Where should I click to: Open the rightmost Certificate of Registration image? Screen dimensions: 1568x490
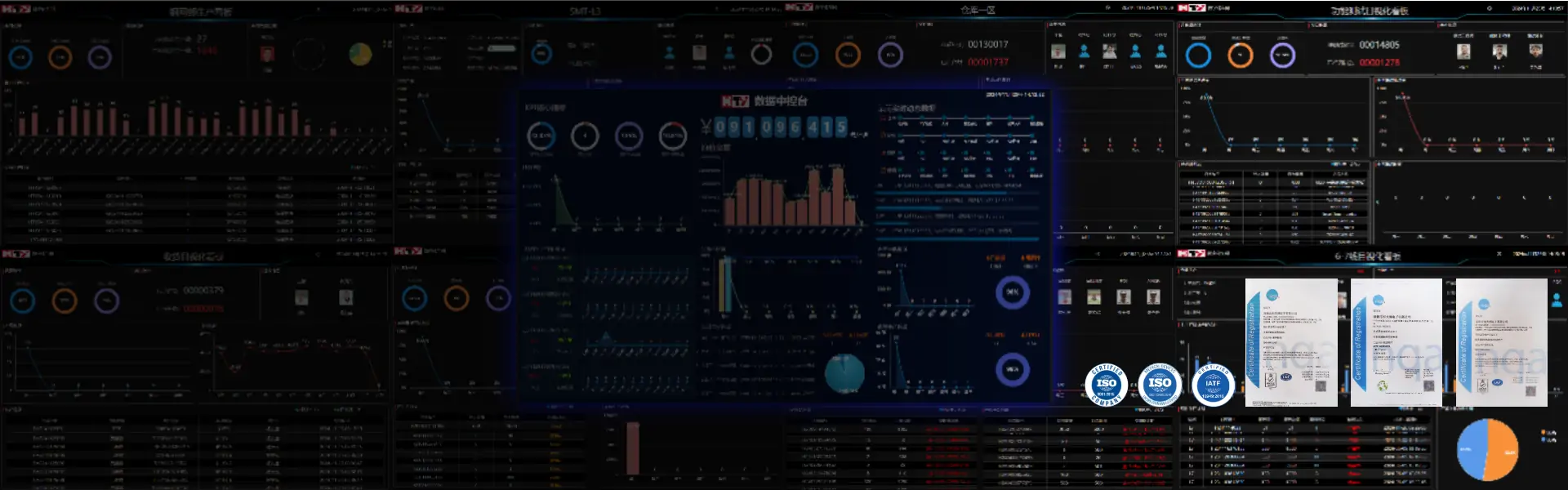click(1501, 342)
